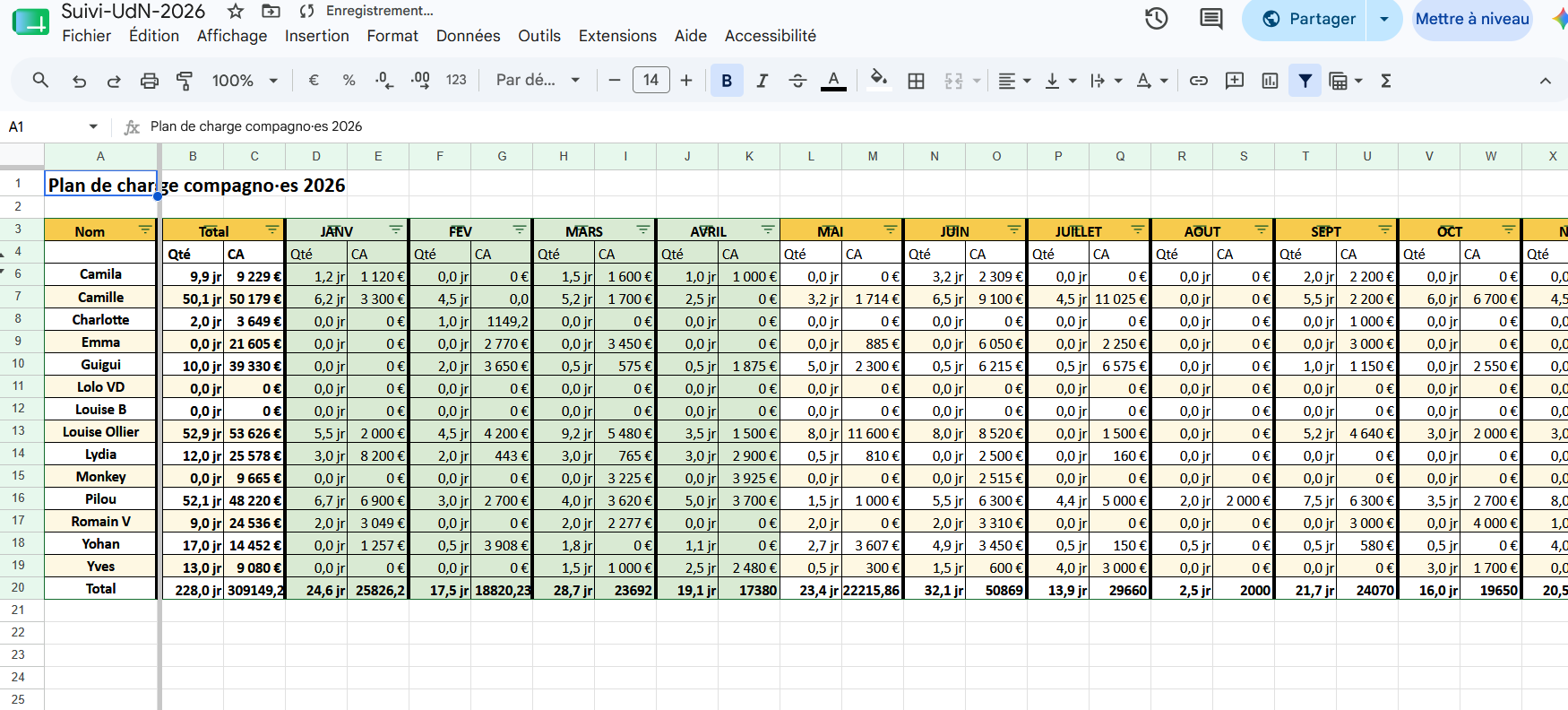Screen dimensions: 1568x710
Task: Format as percent
Action: click(349, 81)
